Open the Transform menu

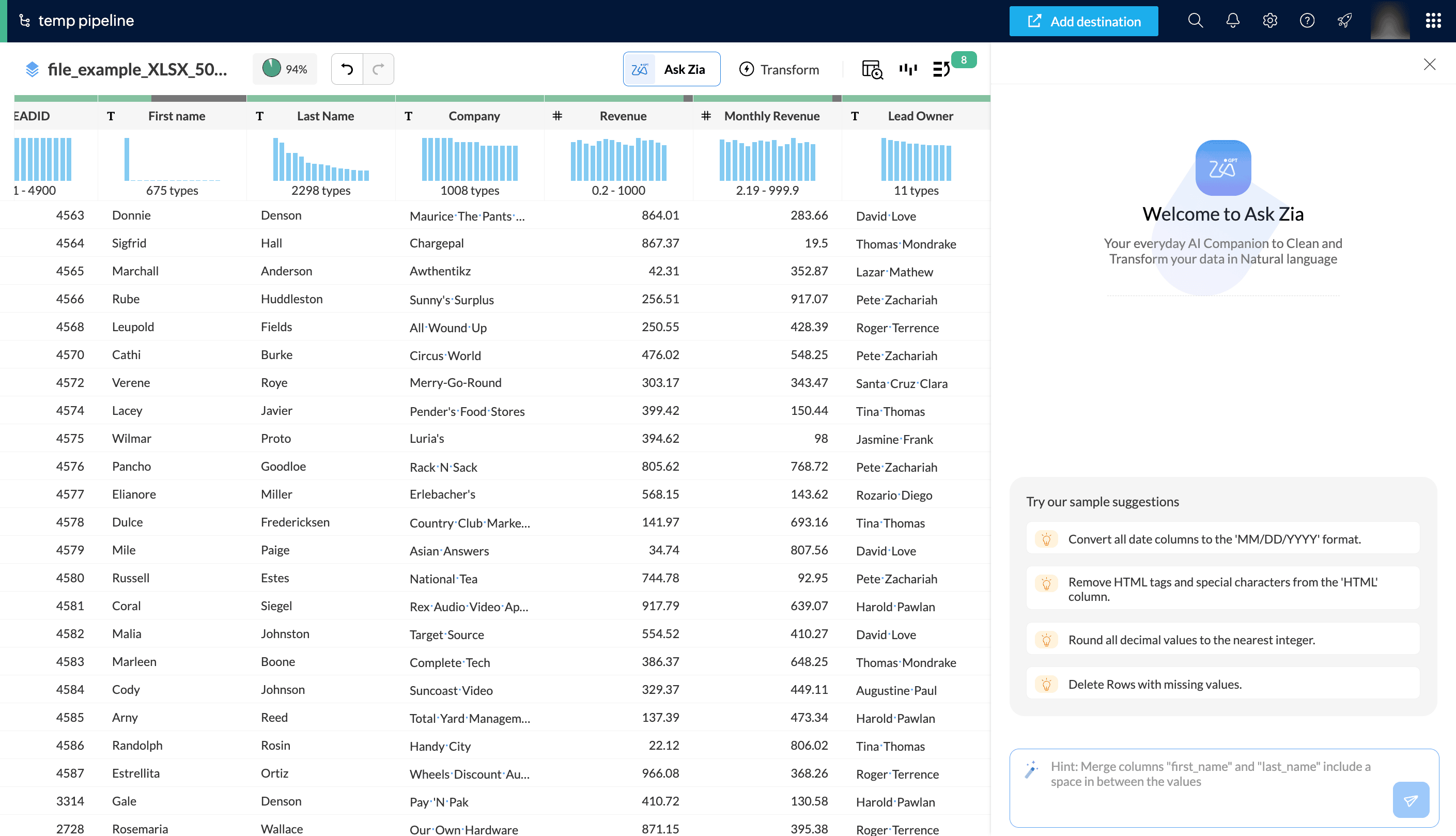(x=779, y=69)
